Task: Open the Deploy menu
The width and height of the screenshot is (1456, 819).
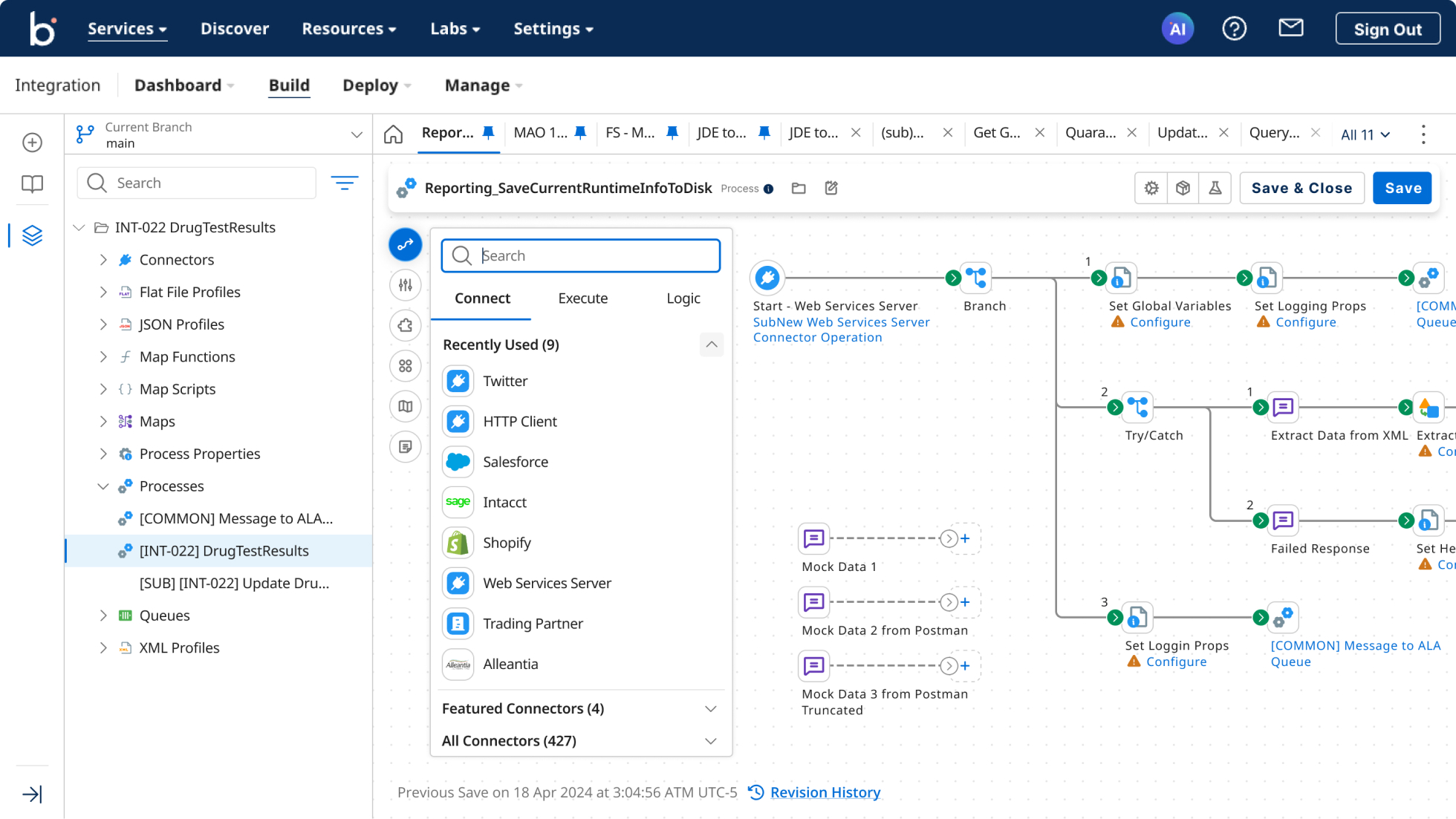Action: pos(377,85)
